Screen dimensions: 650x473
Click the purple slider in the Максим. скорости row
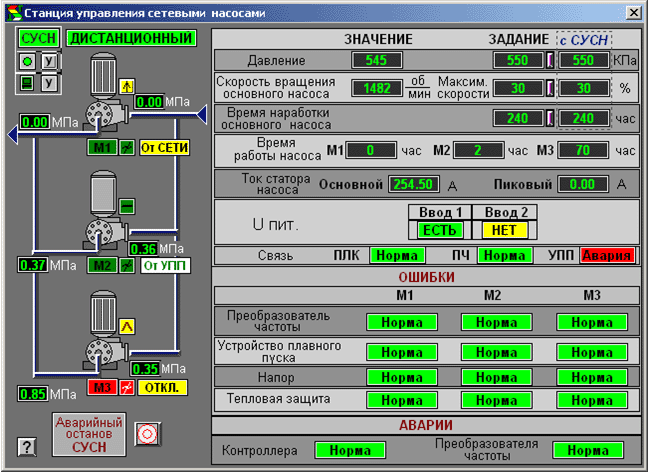point(550,88)
